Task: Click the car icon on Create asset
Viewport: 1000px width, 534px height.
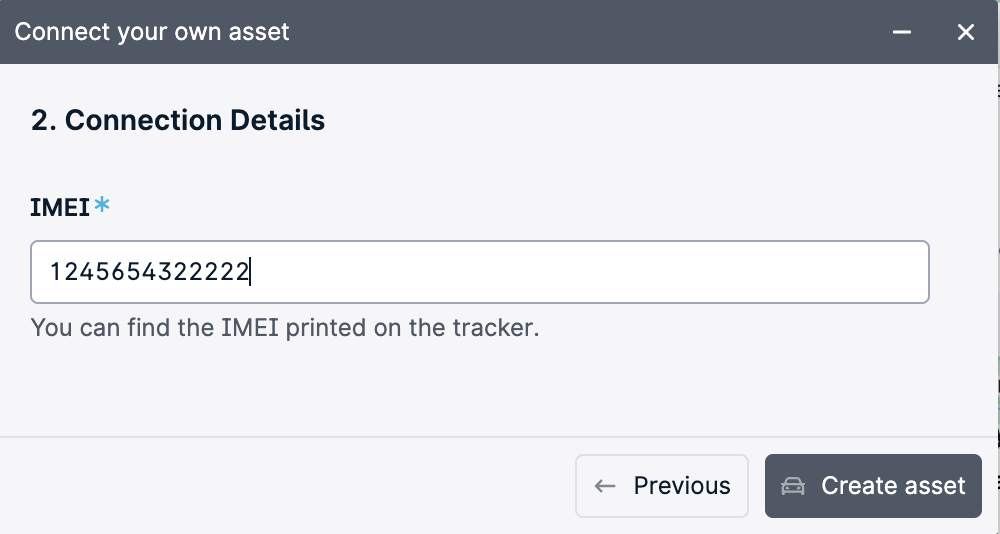Action: tap(793, 486)
